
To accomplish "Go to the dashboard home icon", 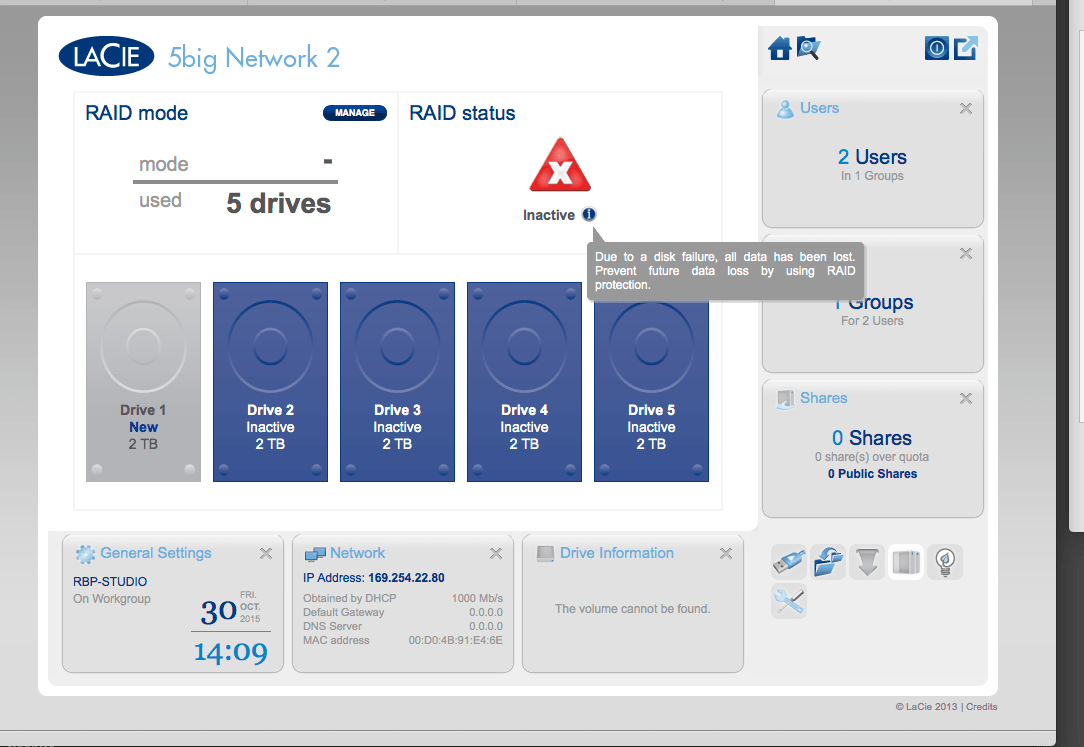I will coord(780,48).
